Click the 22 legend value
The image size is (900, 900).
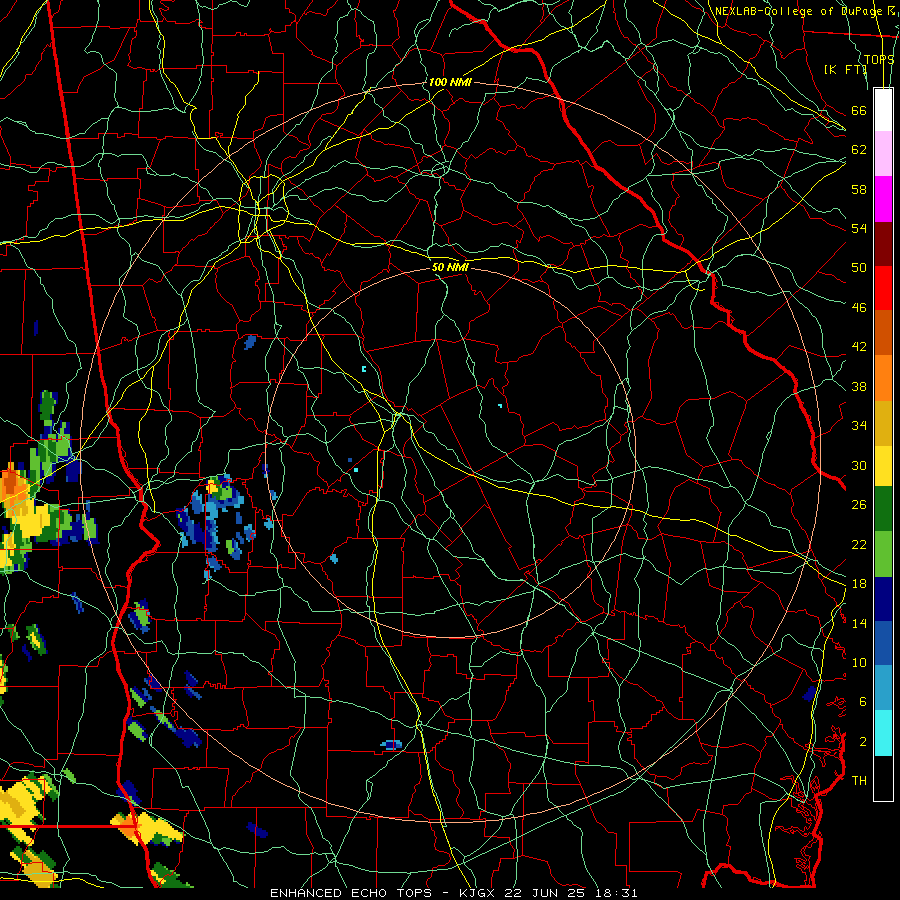pyautogui.click(x=859, y=544)
